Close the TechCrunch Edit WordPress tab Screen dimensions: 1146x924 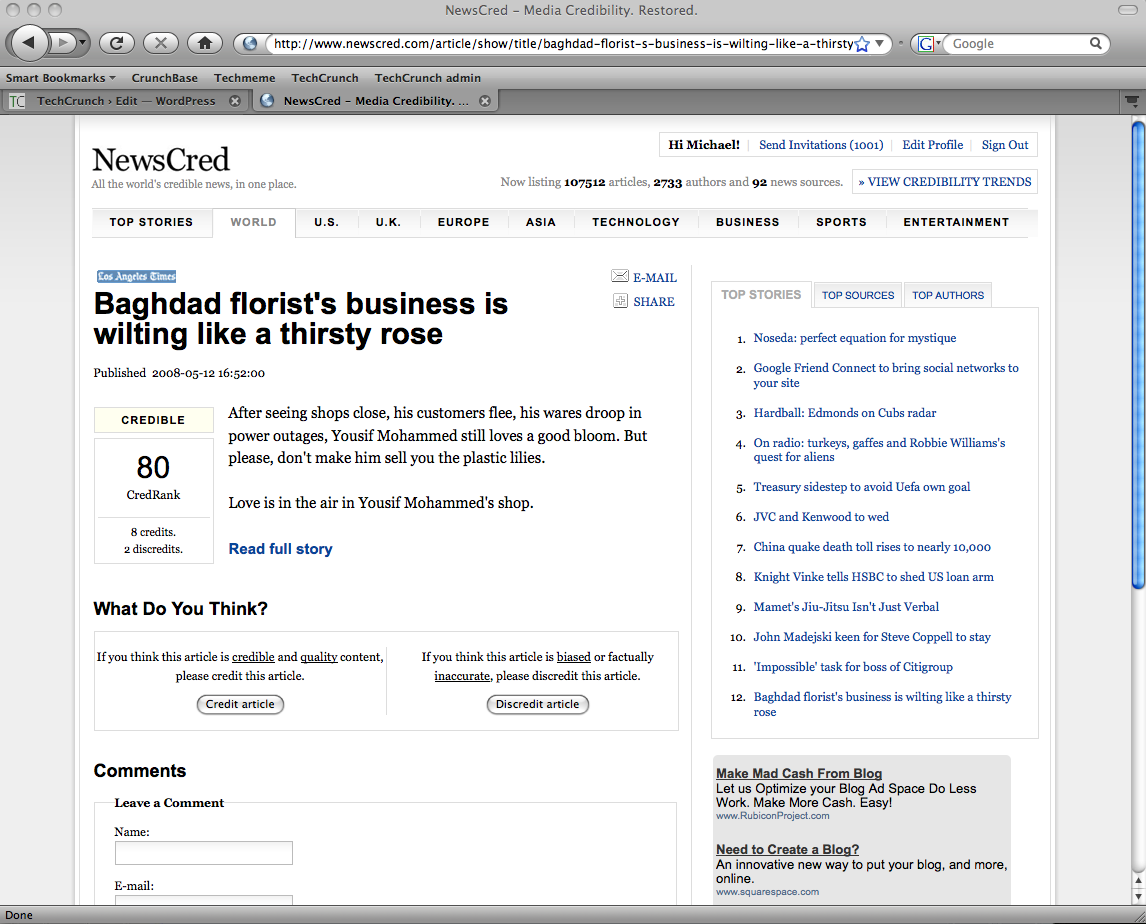click(235, 101)
